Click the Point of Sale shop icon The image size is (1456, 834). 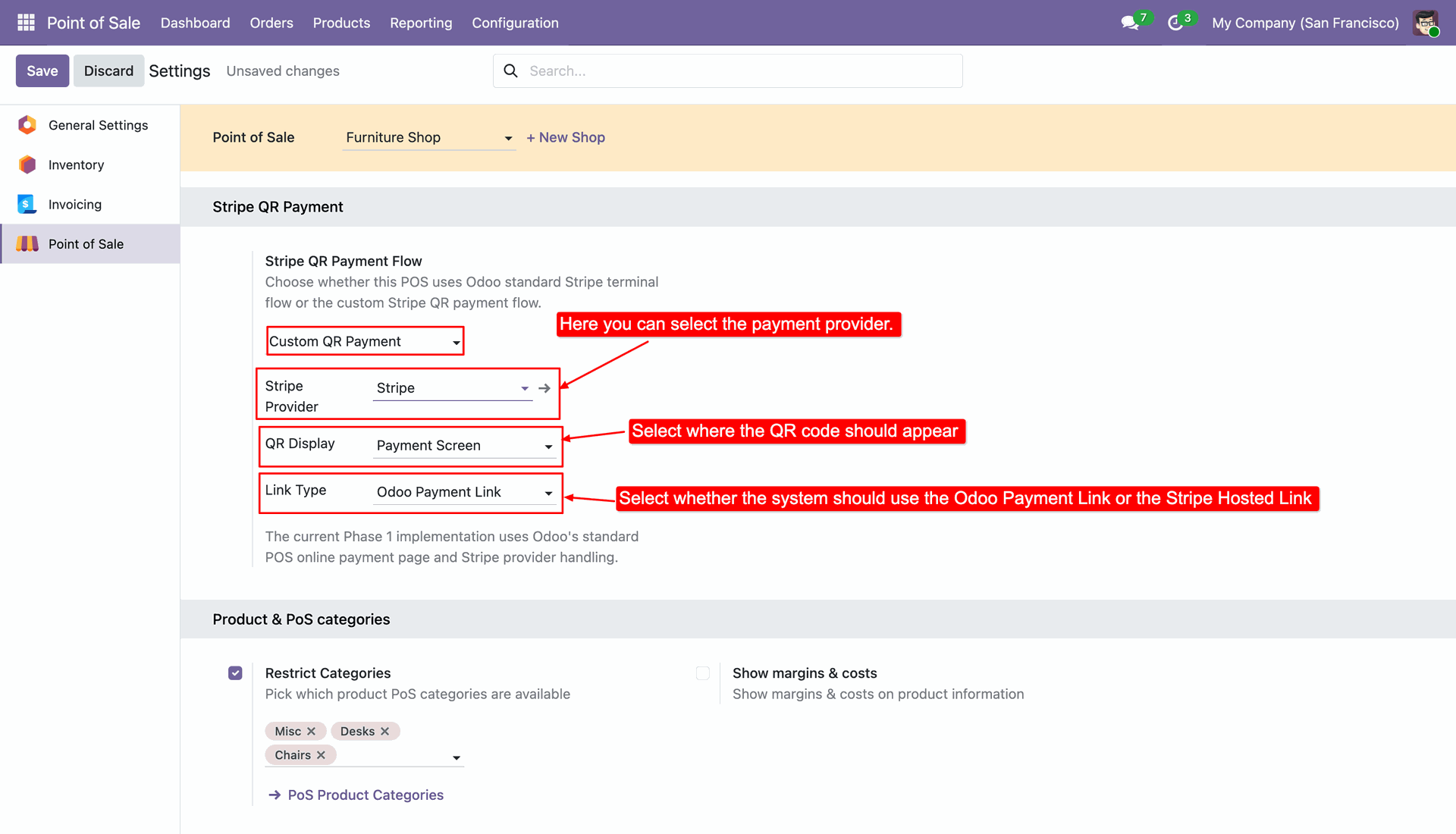27,243
